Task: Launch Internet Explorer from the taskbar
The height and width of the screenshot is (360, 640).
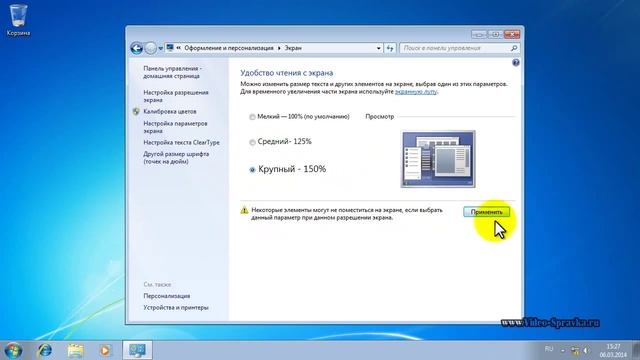Action: tap(44, 350)
